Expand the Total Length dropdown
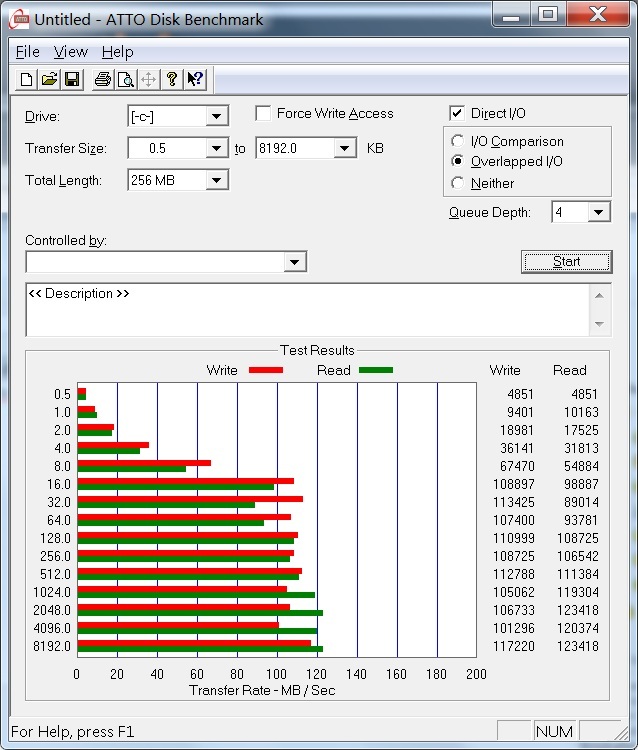This screenshot has height=750, width=638. pyautogui.click(x=217, y=181)
